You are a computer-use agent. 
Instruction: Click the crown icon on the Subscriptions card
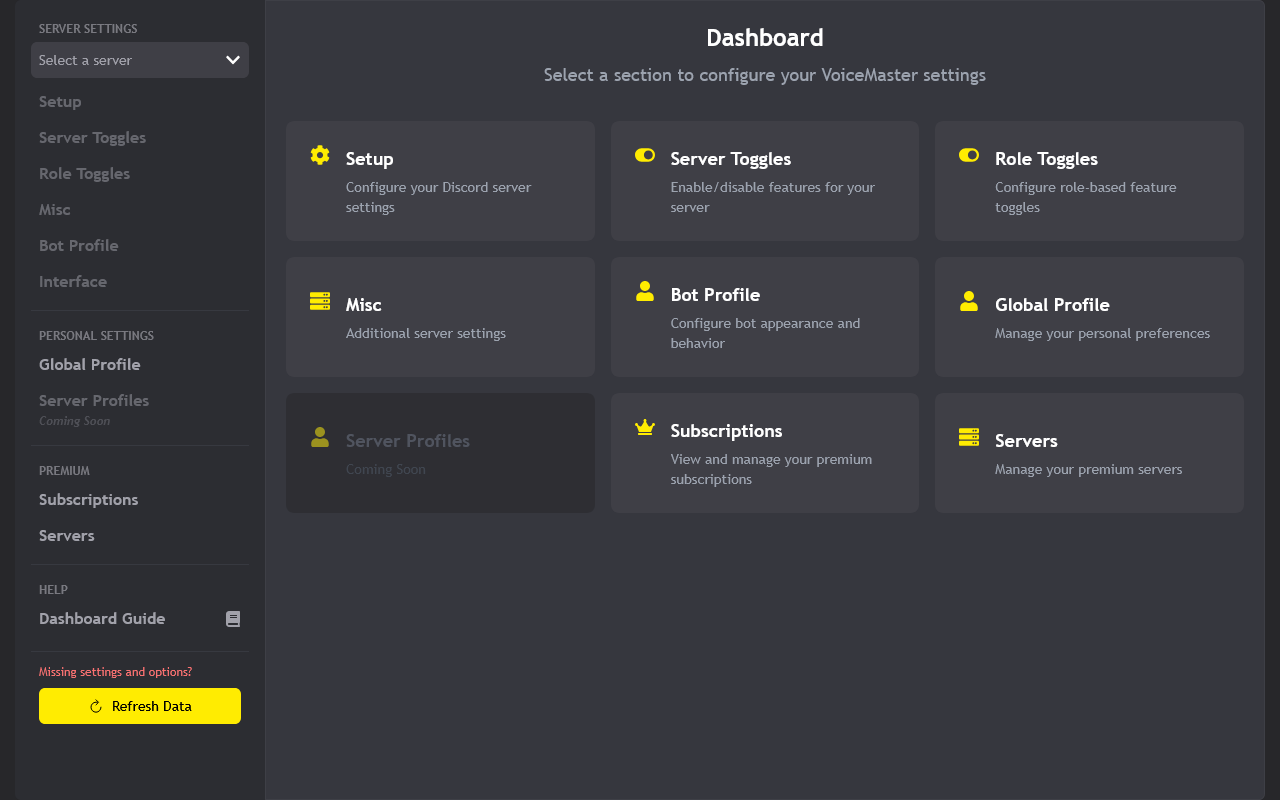pos(643,427)
